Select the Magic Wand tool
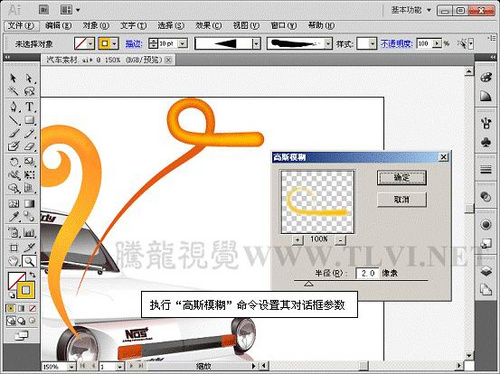 click(13, 91)
